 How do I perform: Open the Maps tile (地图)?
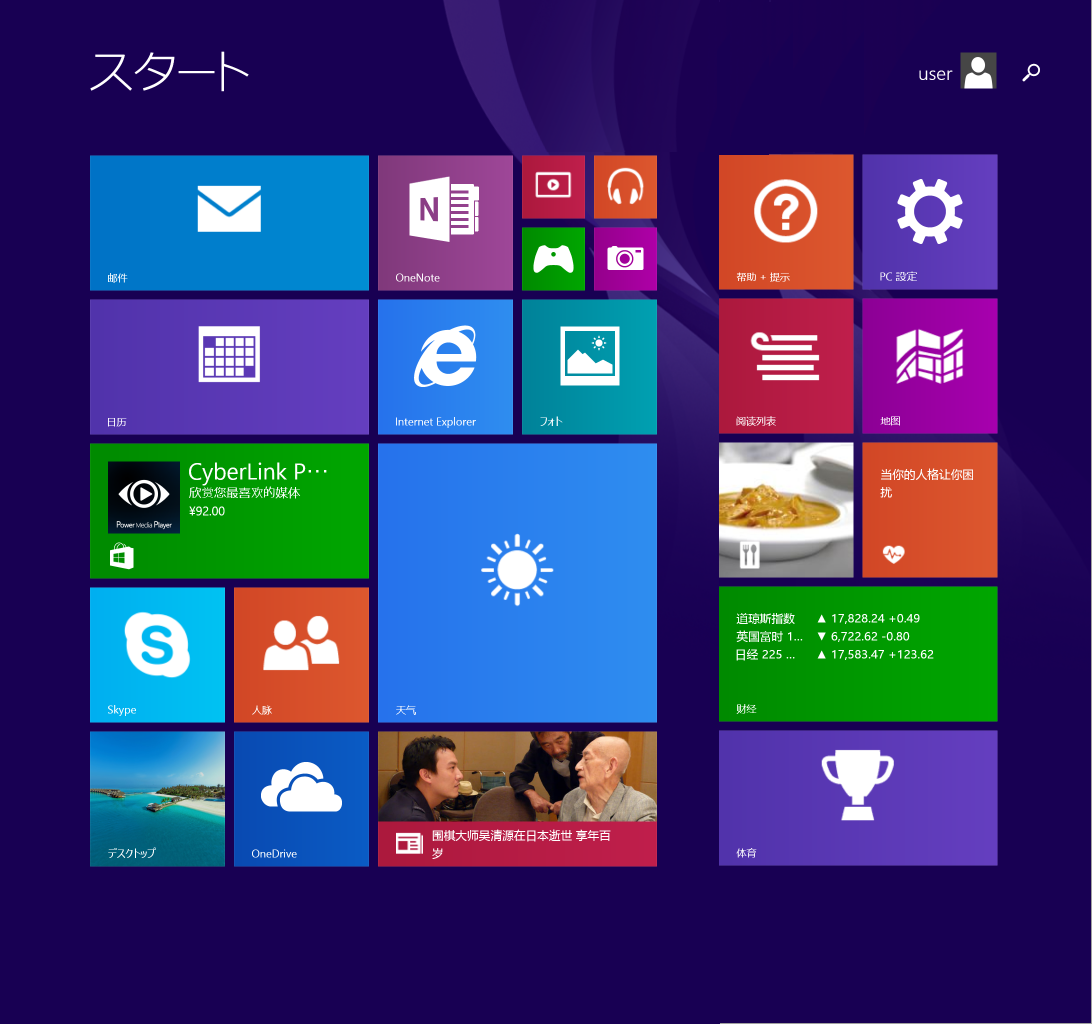pyautogui.click(x=930, y=366)
